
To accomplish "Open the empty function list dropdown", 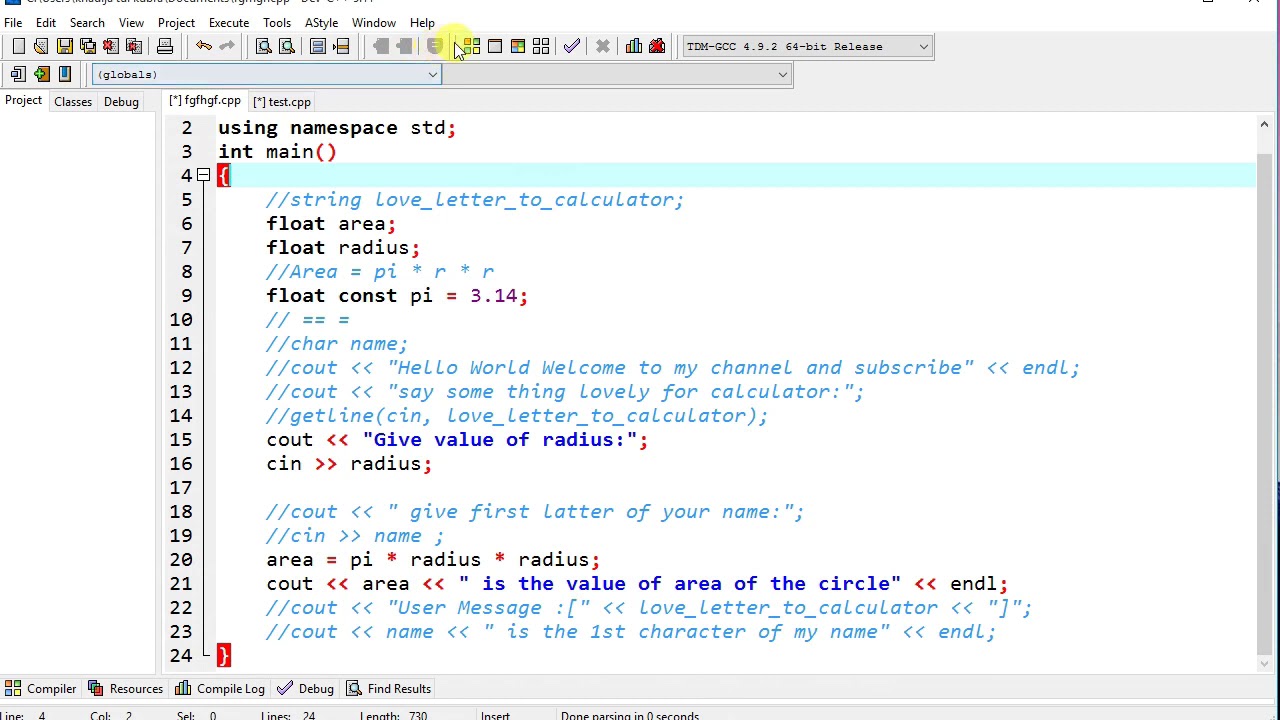I will [x=617, y=74].
